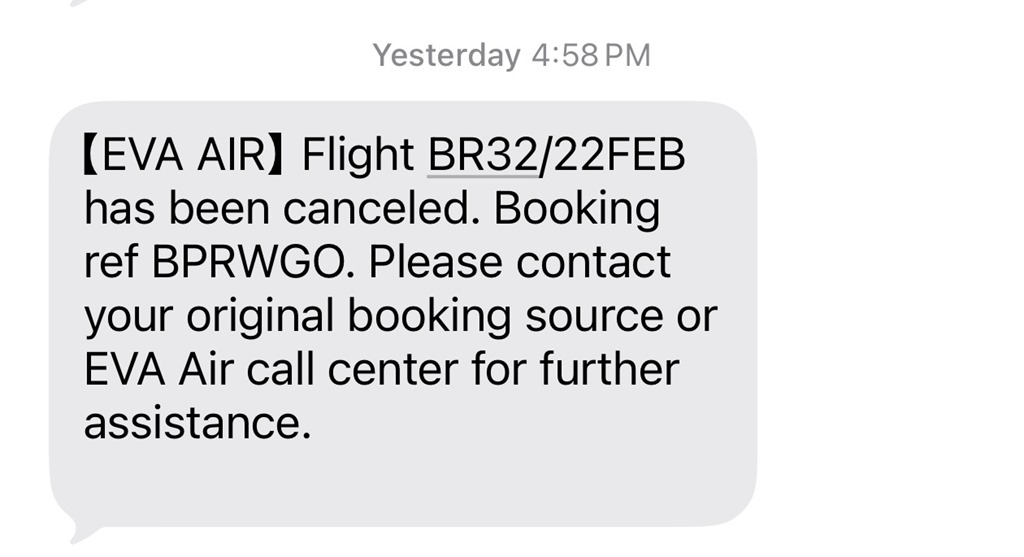Click the word Booking in message
Image resolution: width=1024 pixels, height=557 pixels.
tap(577, 210)
